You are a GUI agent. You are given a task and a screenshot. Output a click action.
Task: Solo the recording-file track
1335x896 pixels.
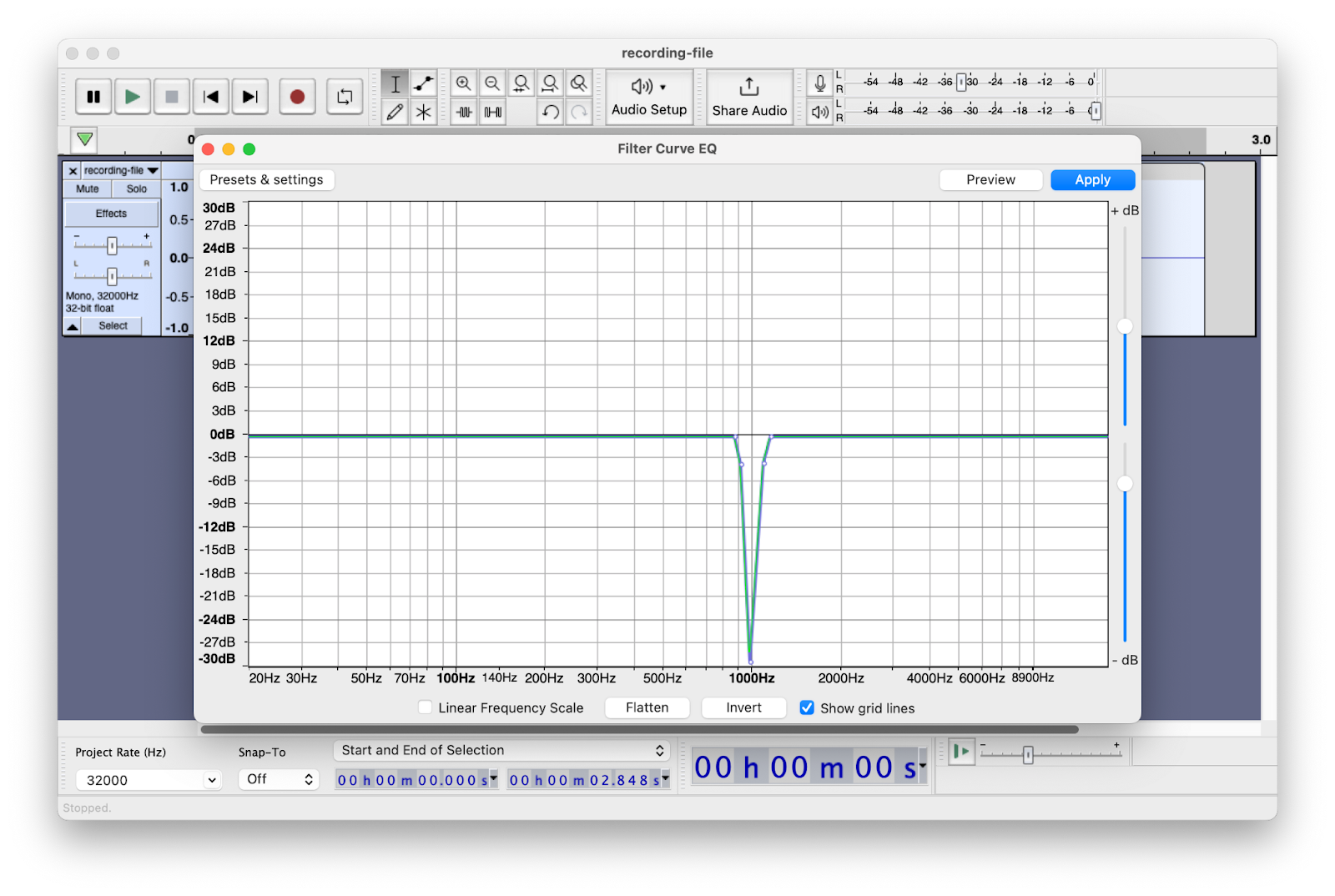tap(137, 189)
